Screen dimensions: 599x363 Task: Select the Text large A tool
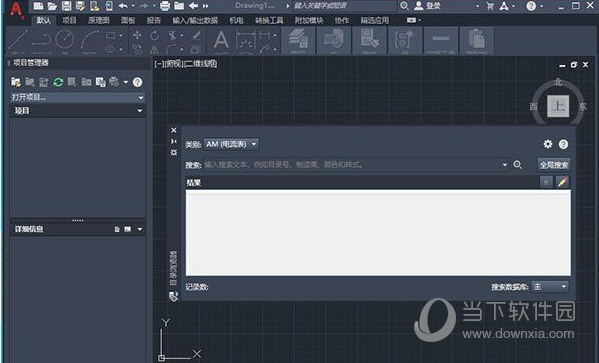[221, 41]
